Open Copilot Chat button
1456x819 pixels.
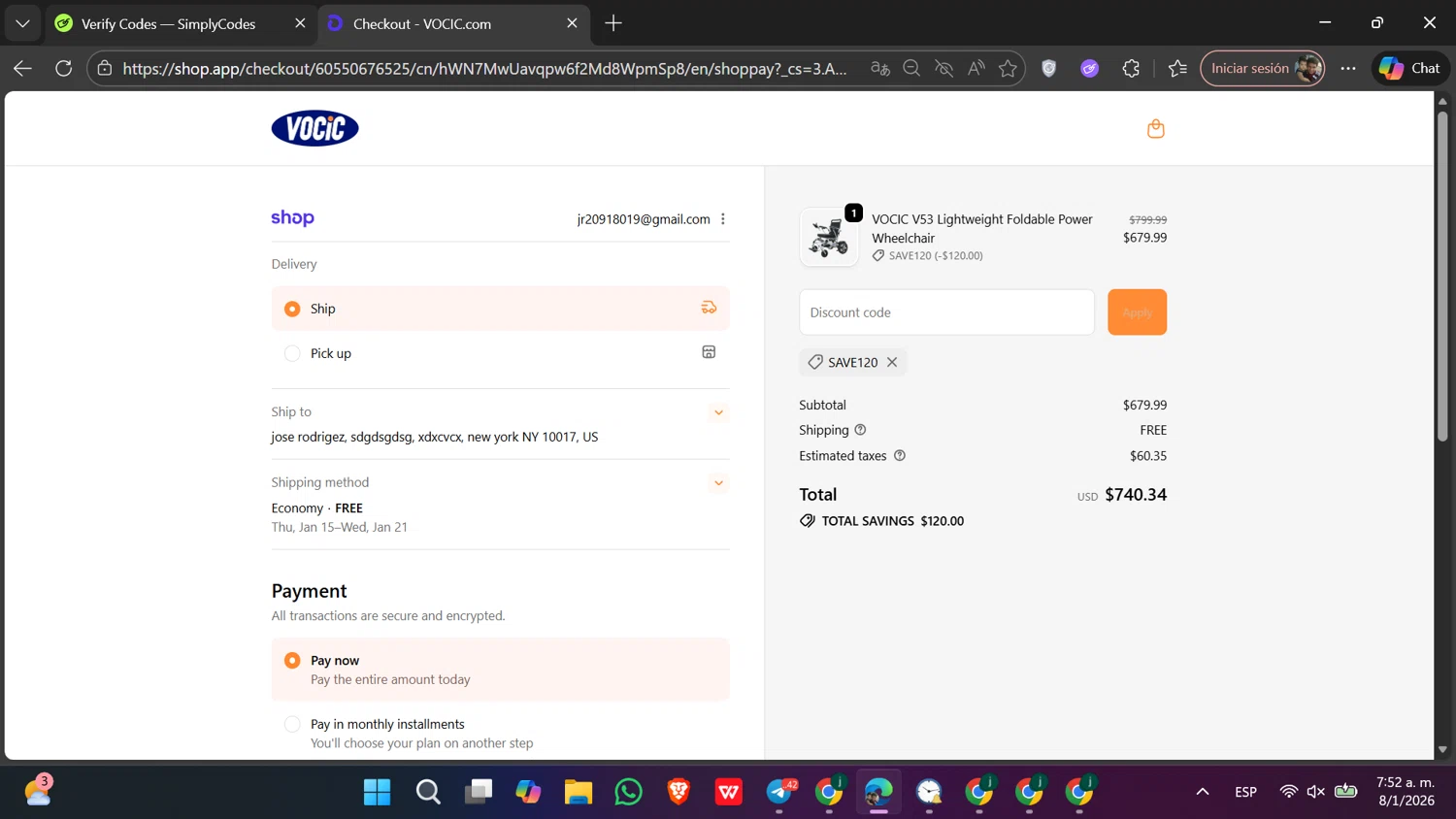tap(1410, 68)
